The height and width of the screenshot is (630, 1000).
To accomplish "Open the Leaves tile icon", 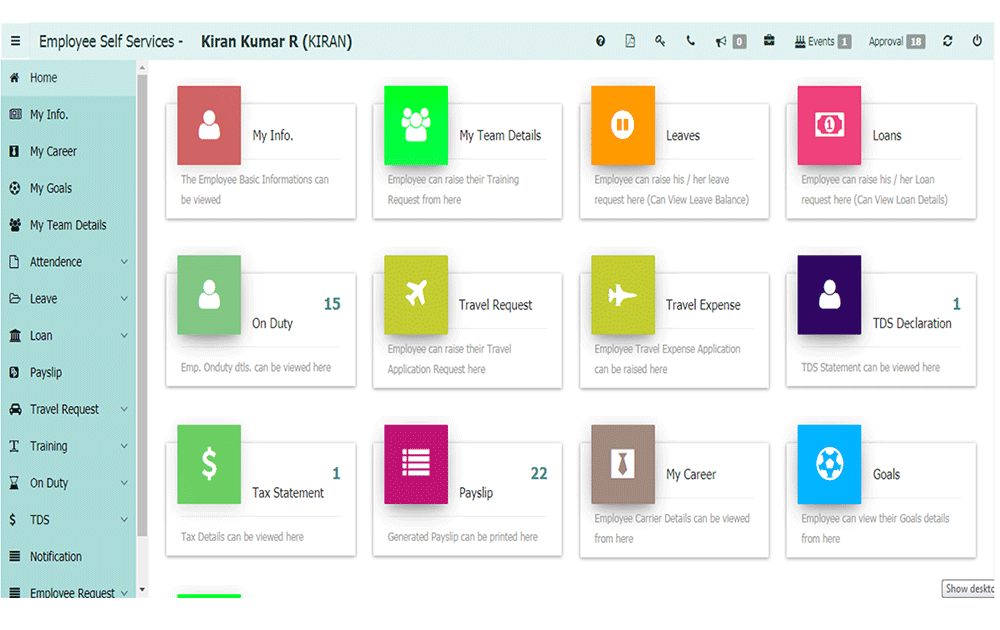I will 622,125.
